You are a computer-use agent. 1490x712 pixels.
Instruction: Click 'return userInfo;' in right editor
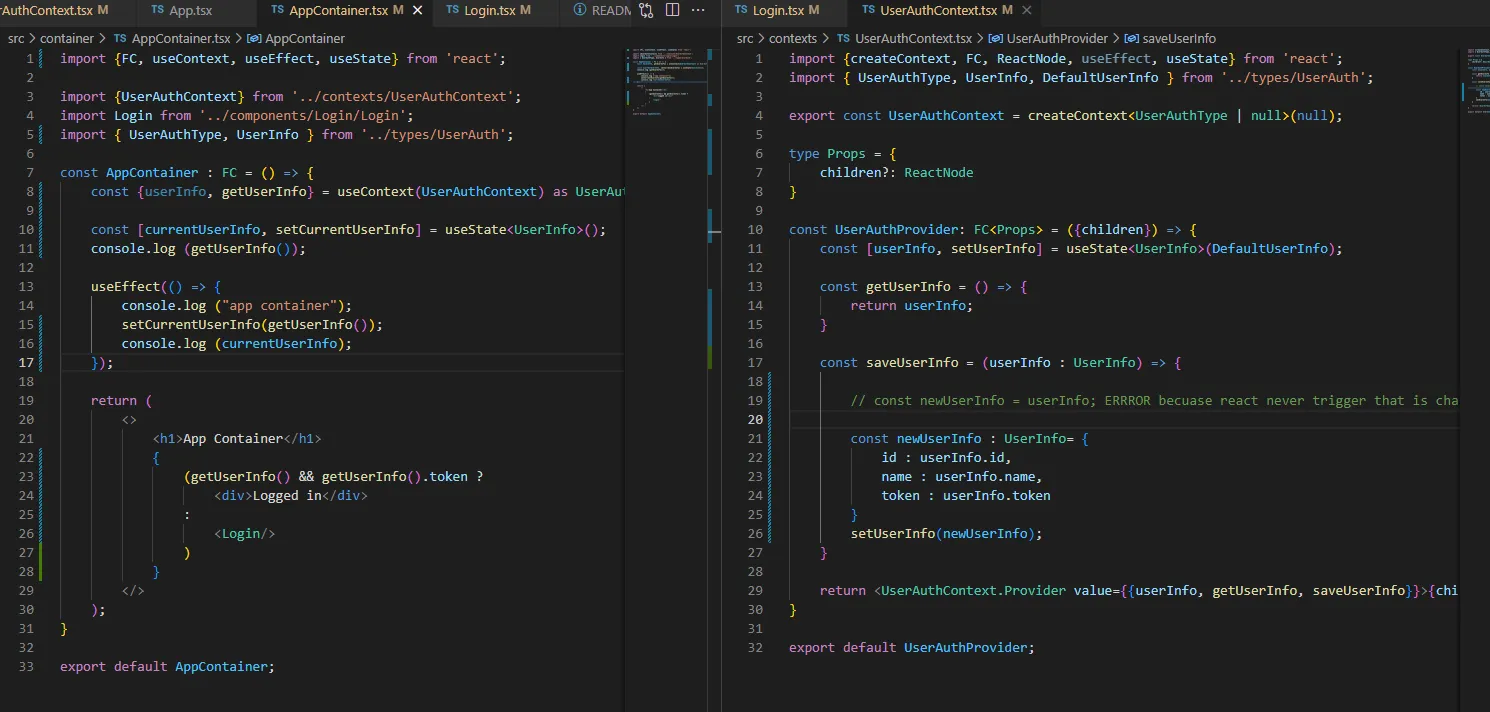pos(911,305)
